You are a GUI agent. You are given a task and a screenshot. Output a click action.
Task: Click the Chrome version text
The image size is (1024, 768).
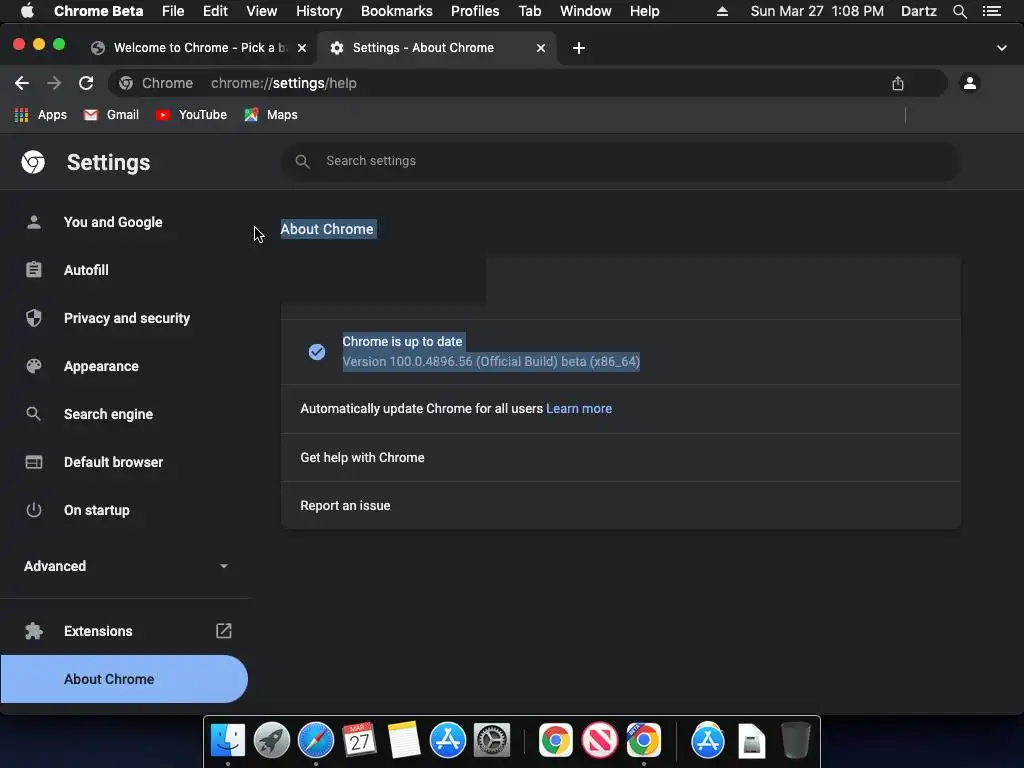pos(491,362)
